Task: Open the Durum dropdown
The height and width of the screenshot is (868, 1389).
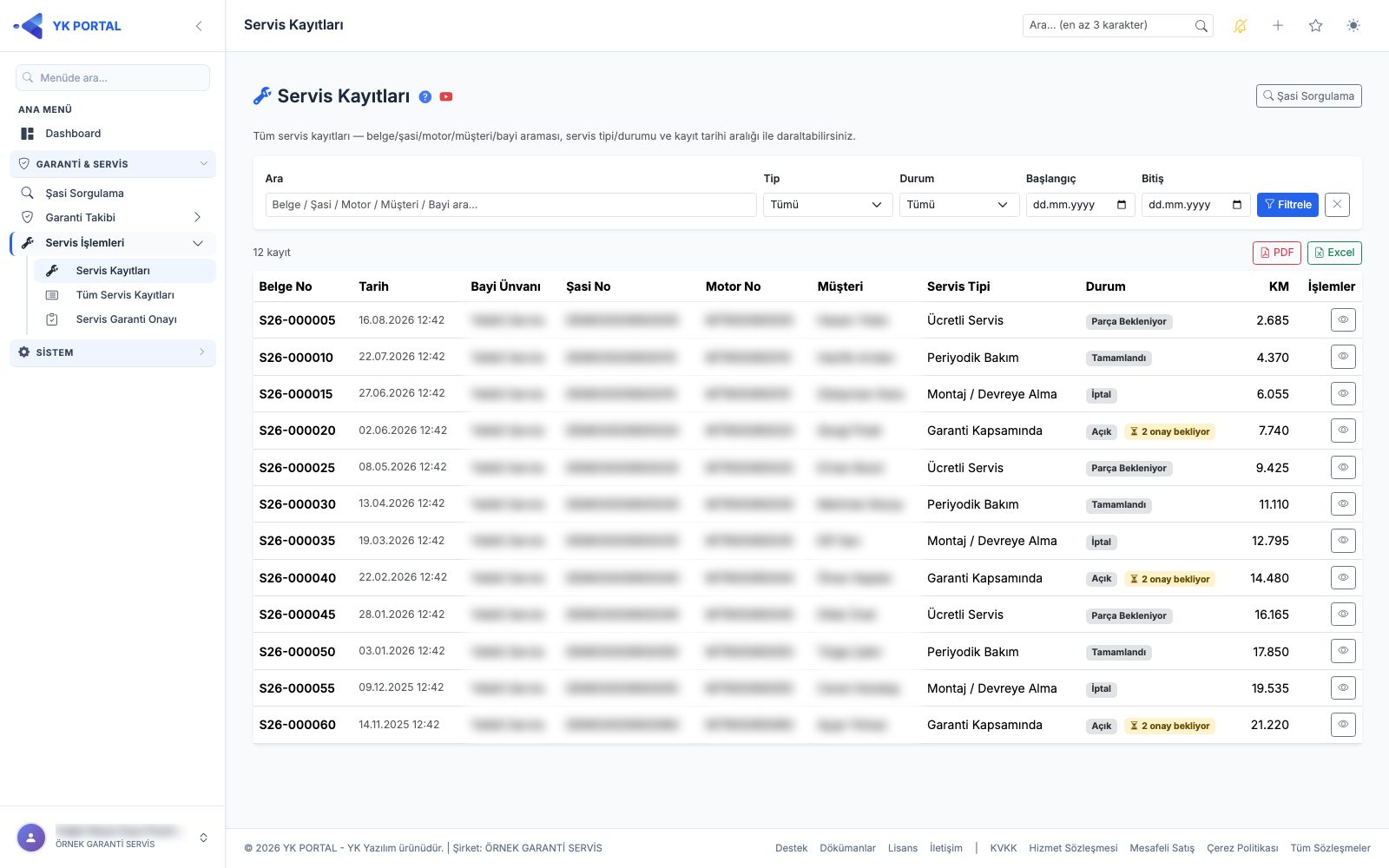Action: (x=958, y=205)
